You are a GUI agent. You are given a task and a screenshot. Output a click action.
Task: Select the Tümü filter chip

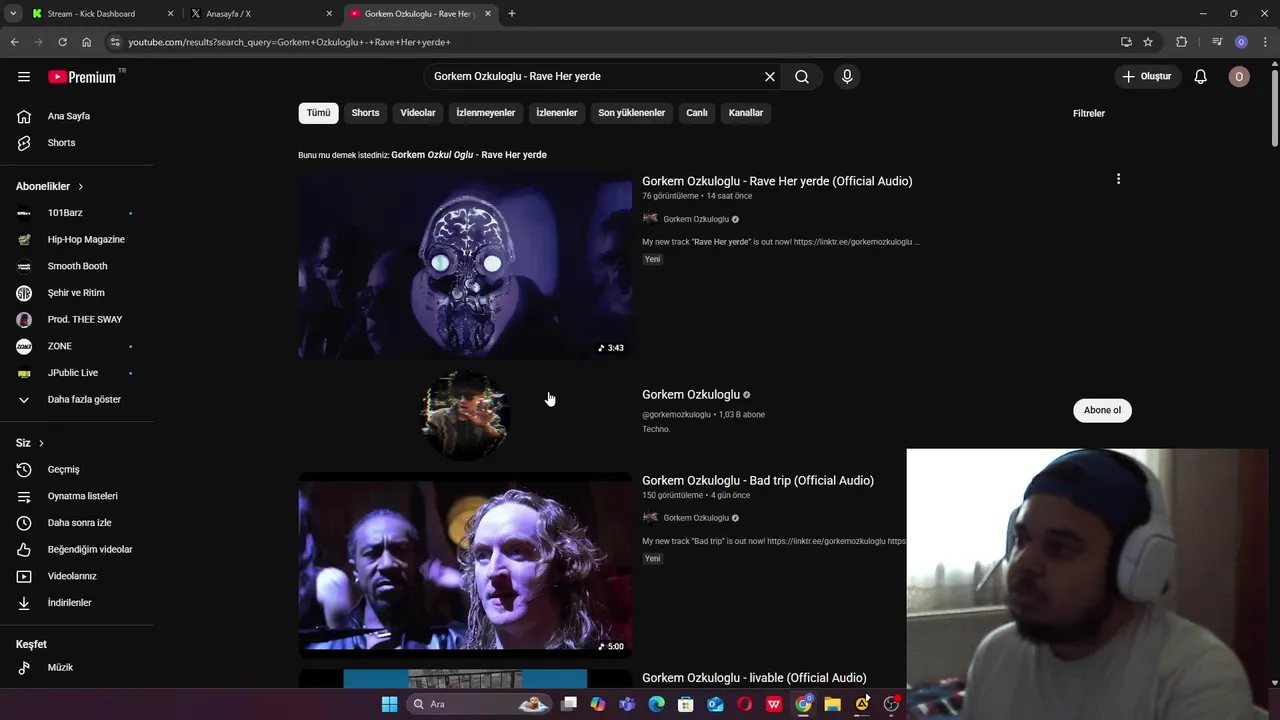click(318, 113)
